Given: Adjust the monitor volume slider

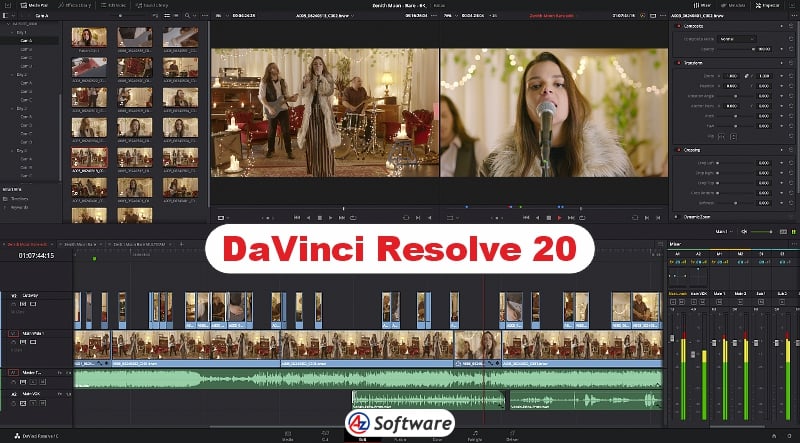Looking at the screenshot, I should click(x=762, y=232).
